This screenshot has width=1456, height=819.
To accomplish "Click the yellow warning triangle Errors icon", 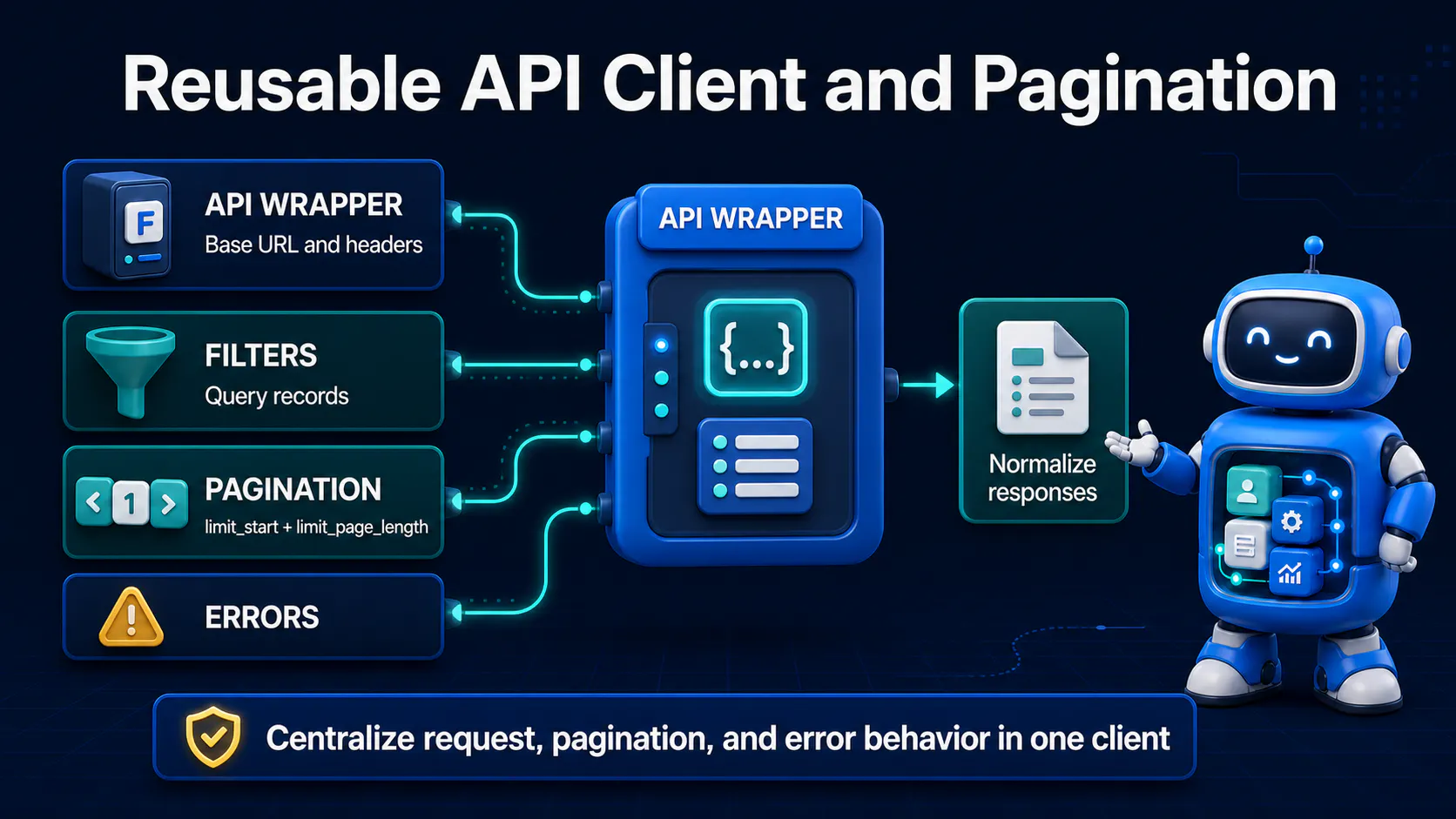I will coord(131,617).
